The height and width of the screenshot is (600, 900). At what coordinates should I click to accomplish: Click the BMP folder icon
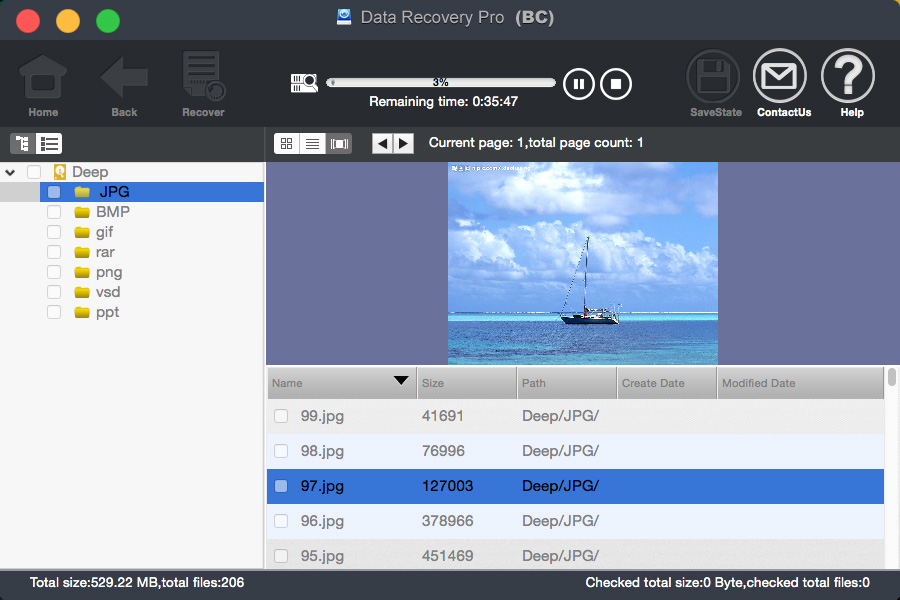(82, 212)
